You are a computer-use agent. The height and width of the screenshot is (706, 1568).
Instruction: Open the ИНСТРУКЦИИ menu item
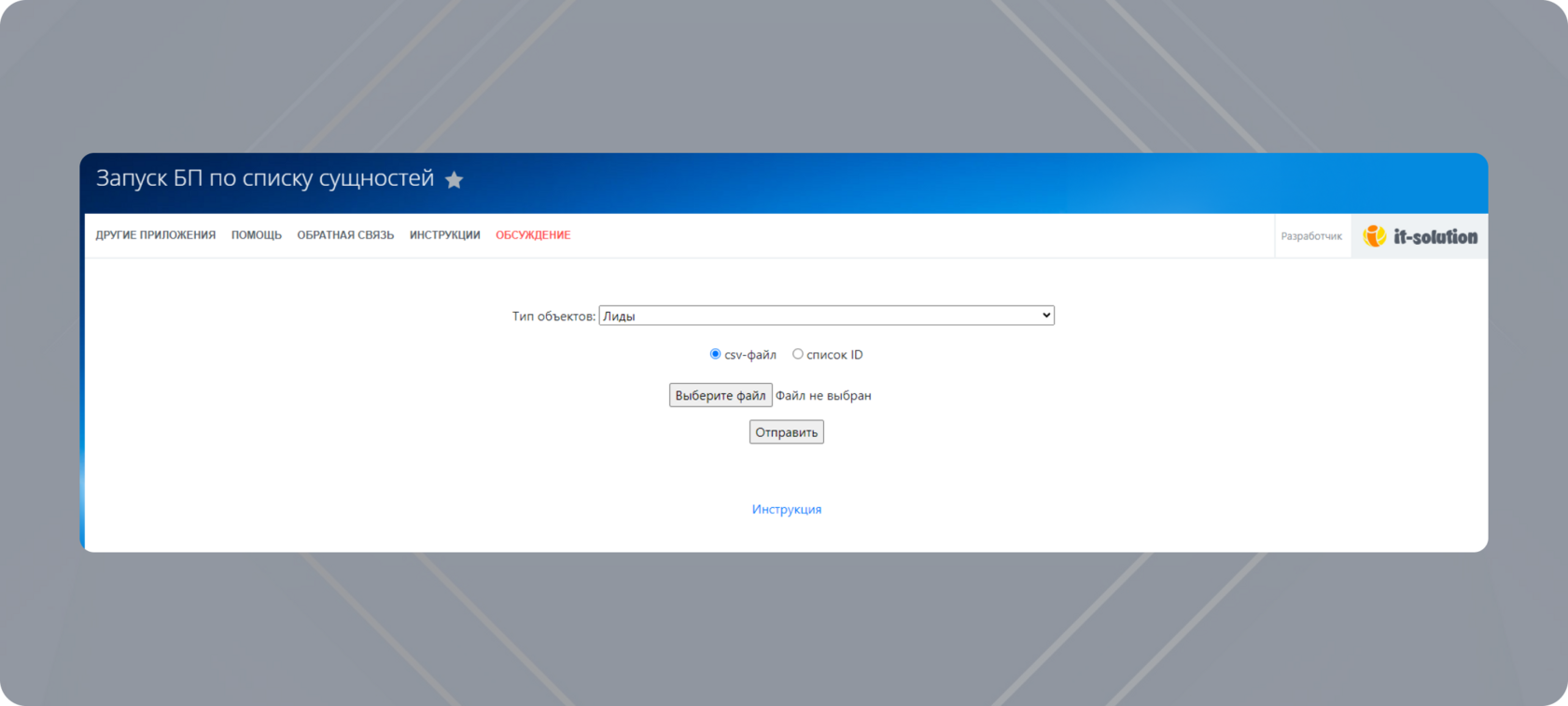445,235
